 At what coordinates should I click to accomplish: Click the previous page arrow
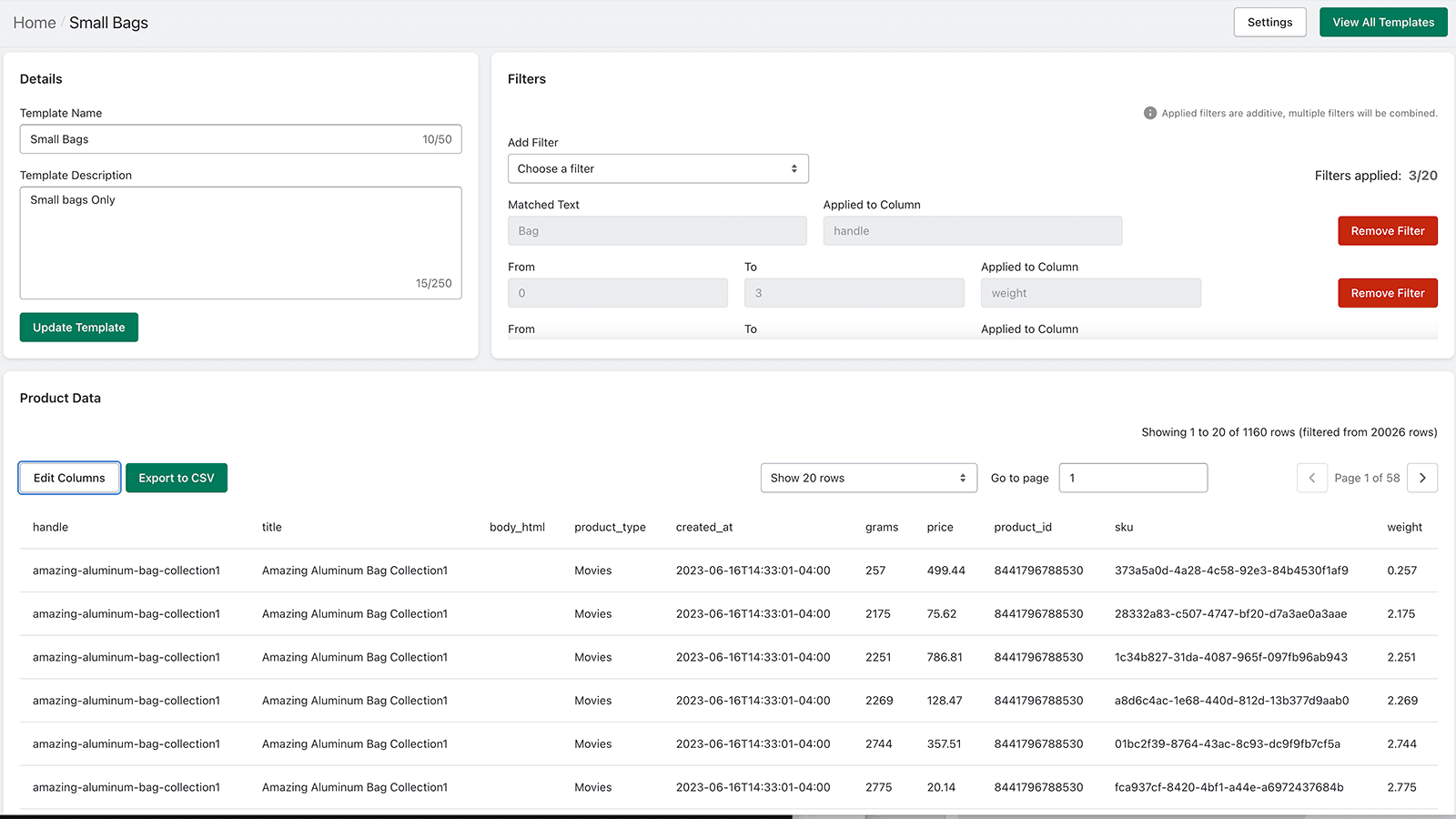(1311, 478)
